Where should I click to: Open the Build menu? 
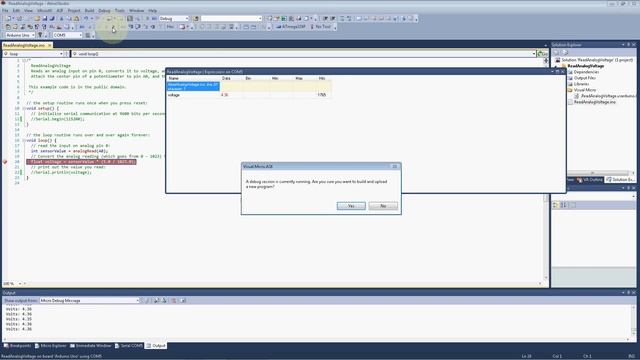coord(89,10)
